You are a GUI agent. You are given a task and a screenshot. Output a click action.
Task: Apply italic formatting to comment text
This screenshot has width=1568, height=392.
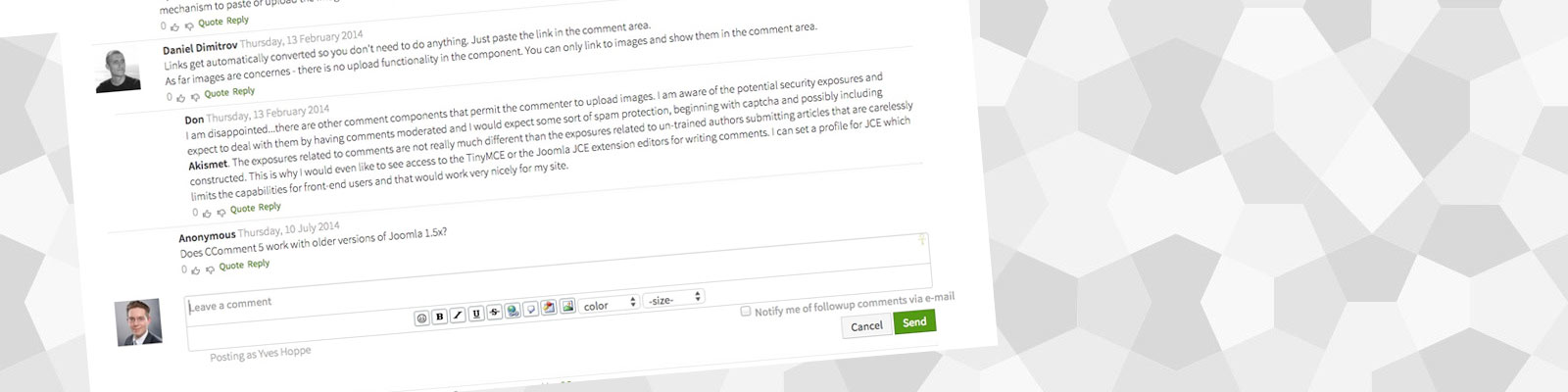click(458, 316)
